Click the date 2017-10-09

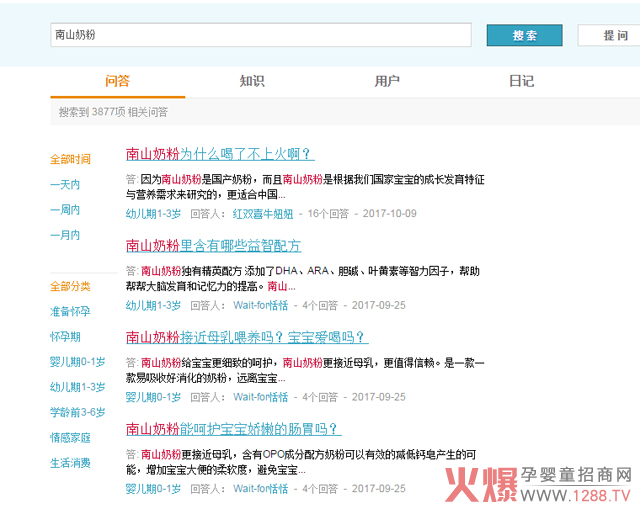click(390, 213)
